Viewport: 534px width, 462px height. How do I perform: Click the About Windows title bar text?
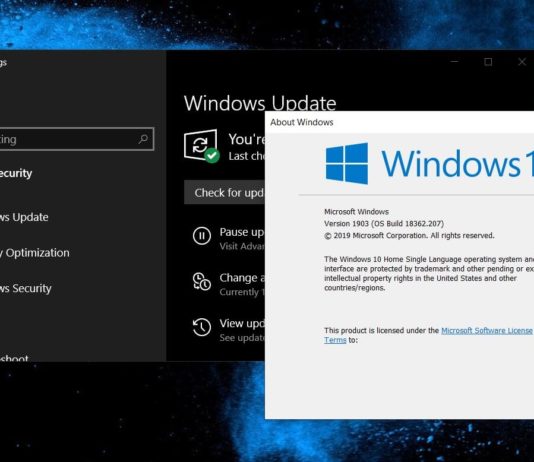302,122
